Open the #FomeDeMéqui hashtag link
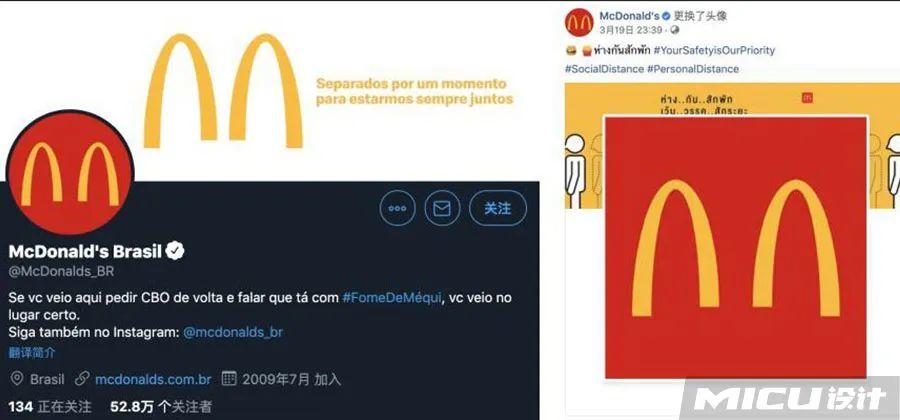The width and height of the screenshot is (900, 420). pos(391,298)
